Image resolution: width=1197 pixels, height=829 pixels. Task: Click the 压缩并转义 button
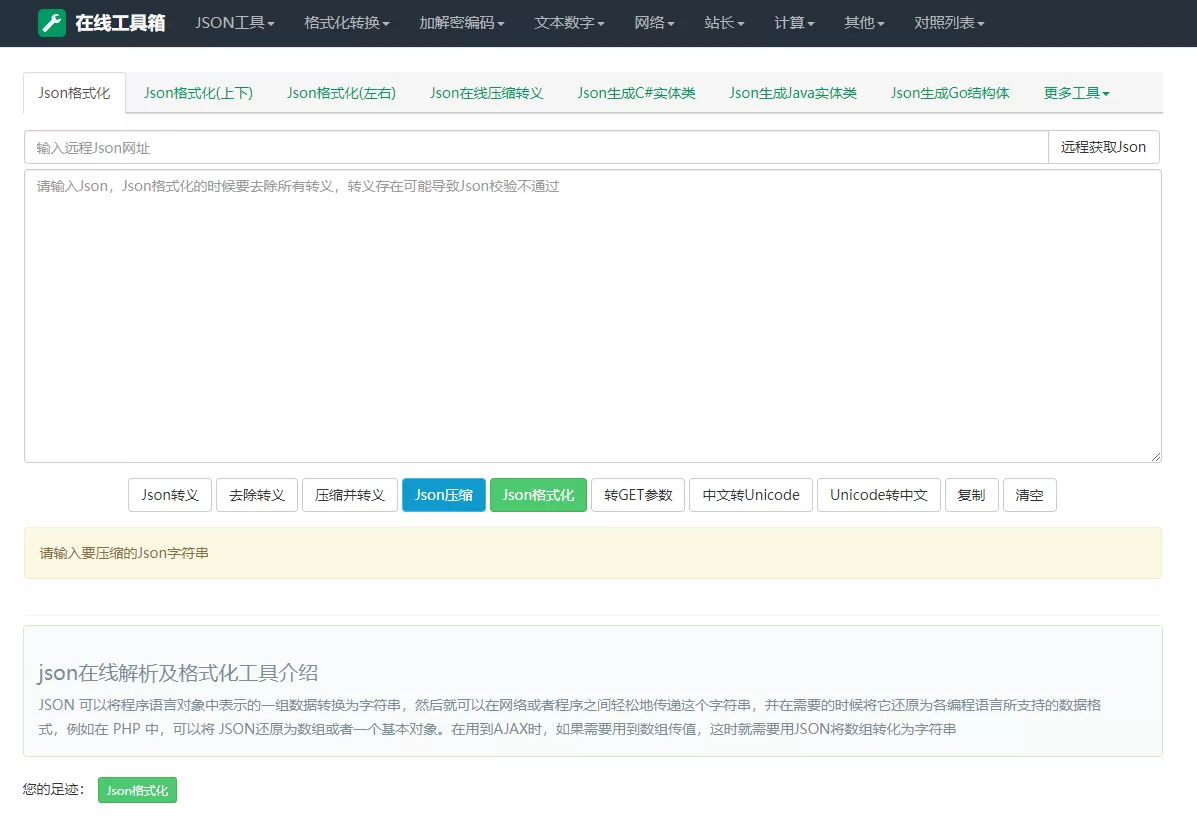[x=349, y=494]
